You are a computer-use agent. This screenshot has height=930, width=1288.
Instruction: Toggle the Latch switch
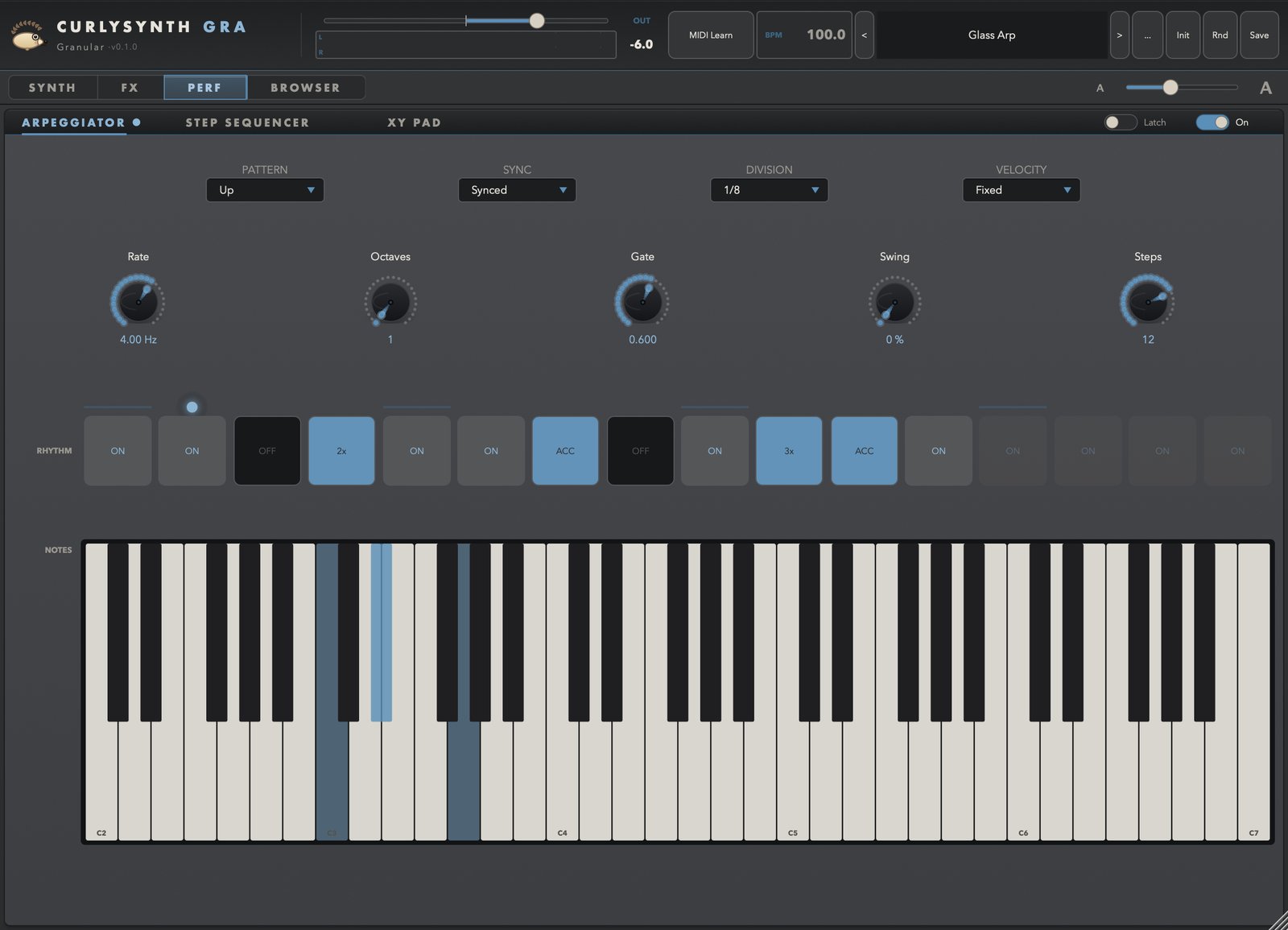[1120, 122]
